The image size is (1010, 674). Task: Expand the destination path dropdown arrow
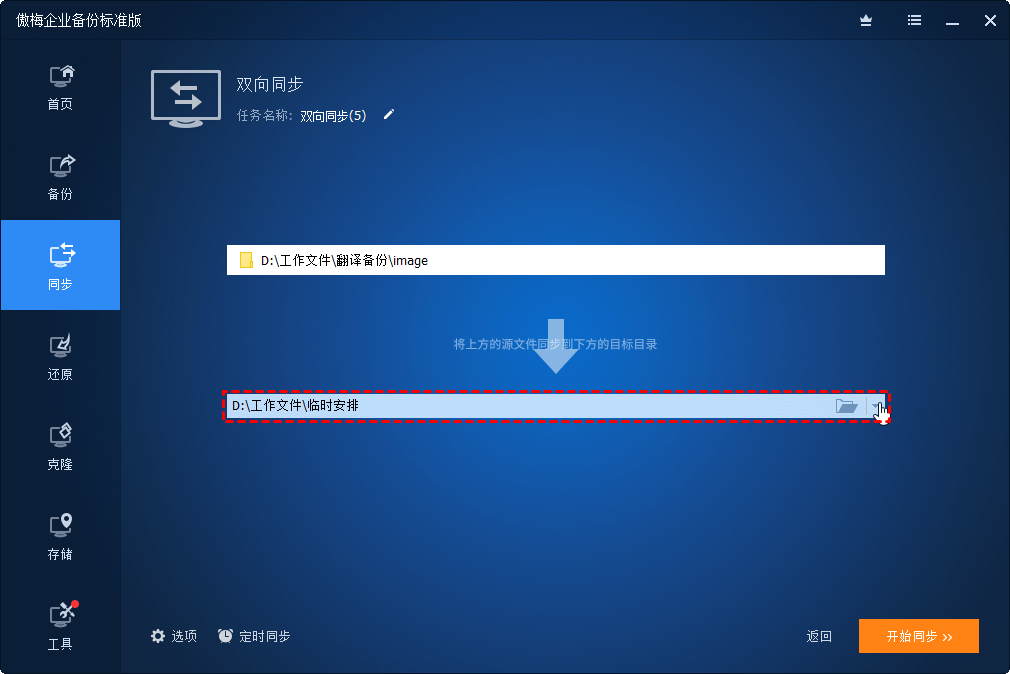[x=876, y=406]
